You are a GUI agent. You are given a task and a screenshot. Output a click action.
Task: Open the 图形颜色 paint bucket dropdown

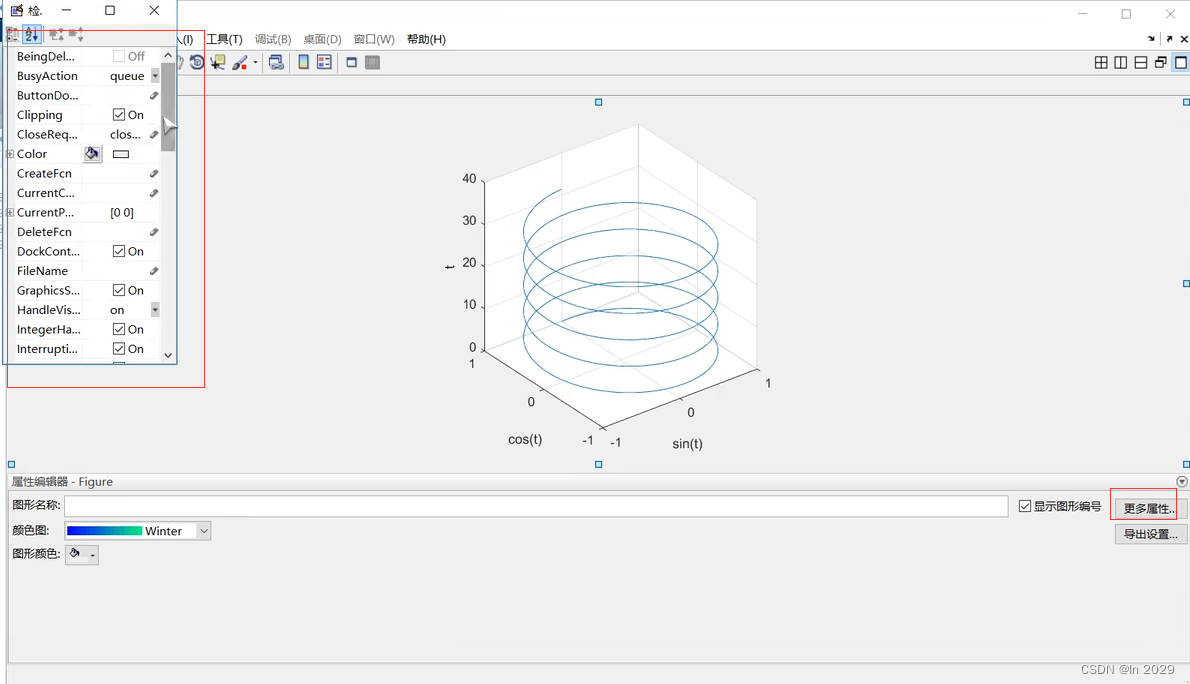[x=82, y=555]
